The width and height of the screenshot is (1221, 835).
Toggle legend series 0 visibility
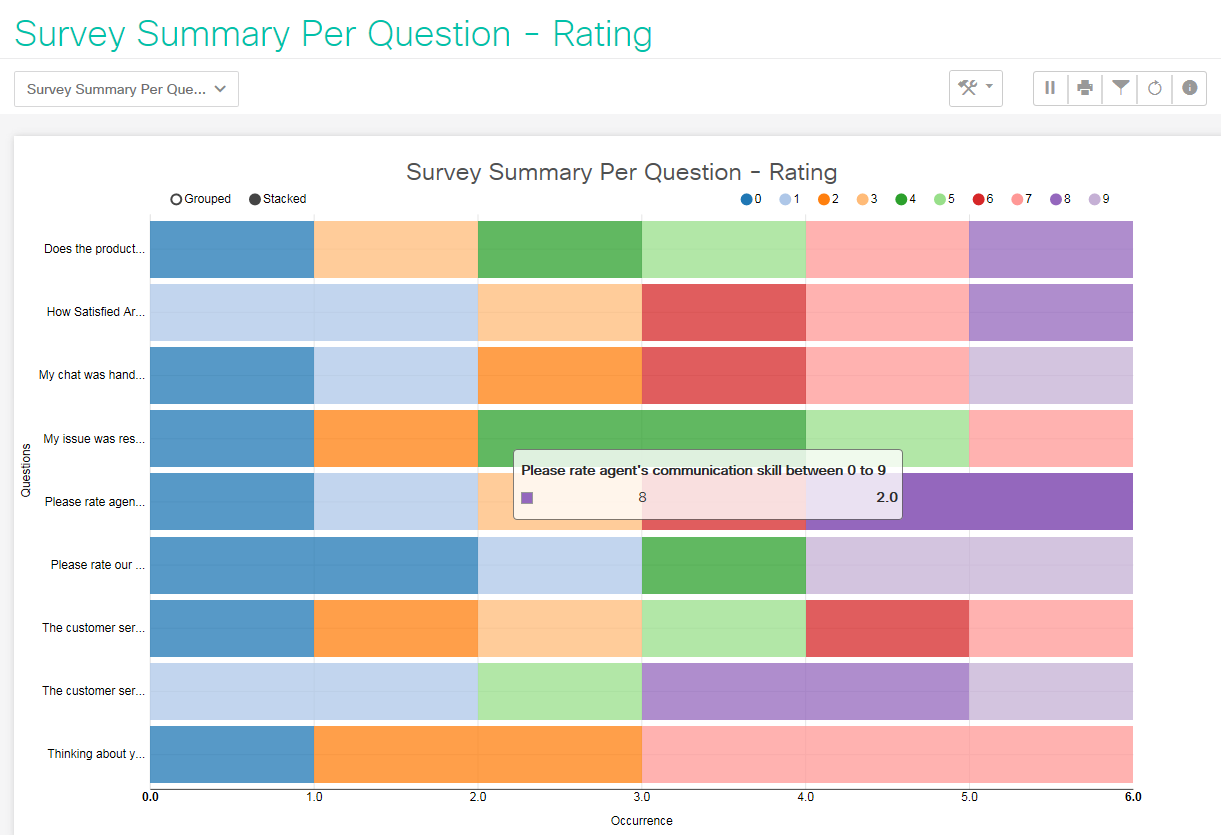(x=746, y=199)
